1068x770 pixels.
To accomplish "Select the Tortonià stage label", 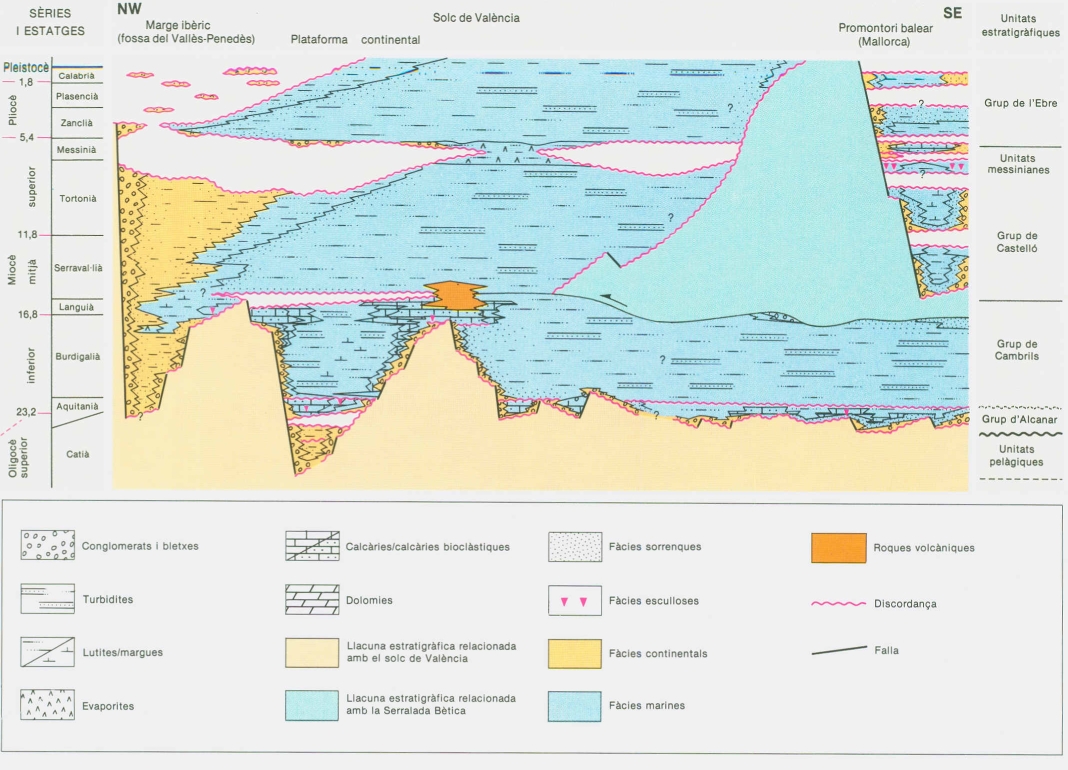I will click(x=78, y=199).
